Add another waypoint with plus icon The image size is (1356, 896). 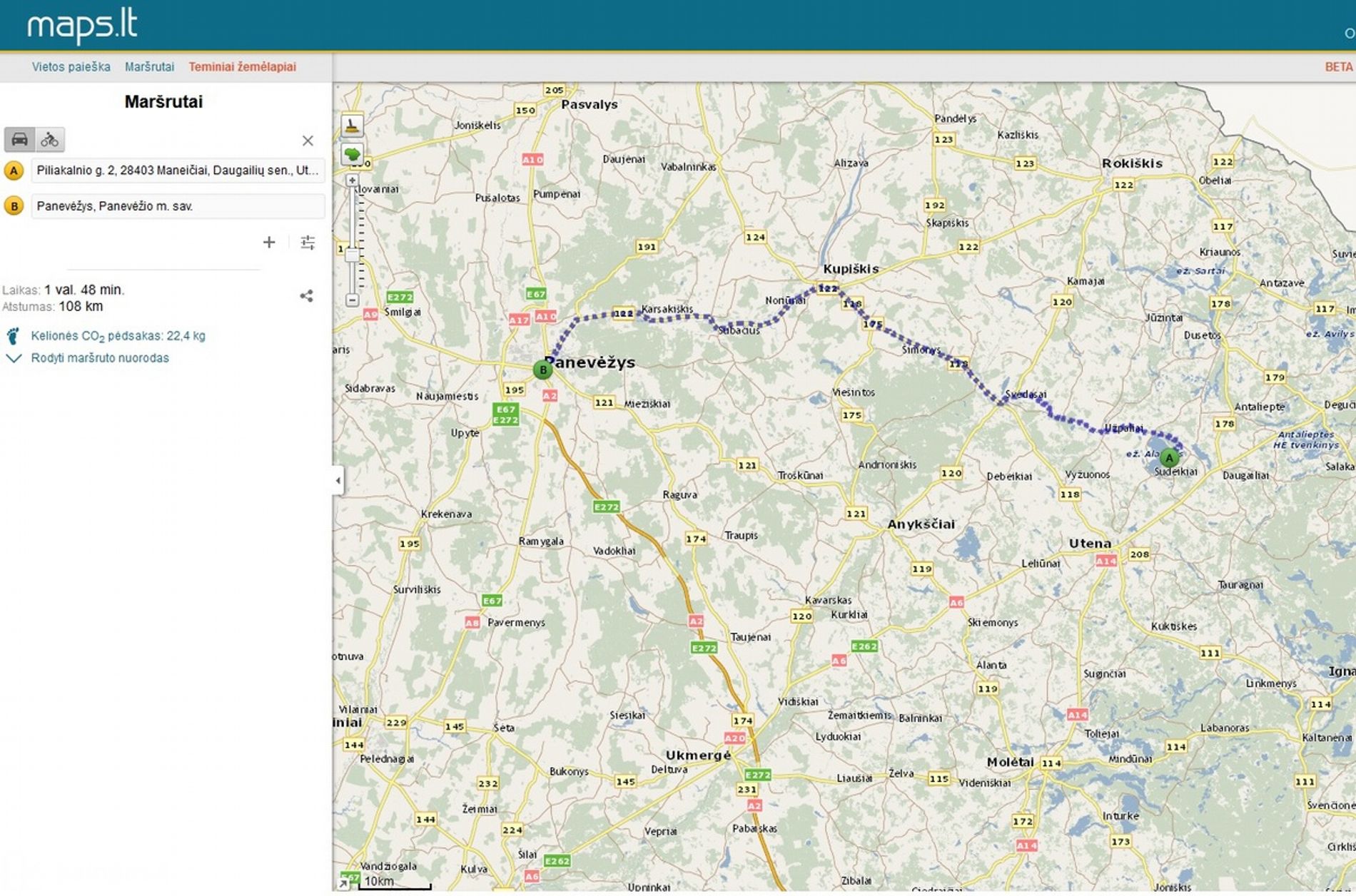point(269,243)
